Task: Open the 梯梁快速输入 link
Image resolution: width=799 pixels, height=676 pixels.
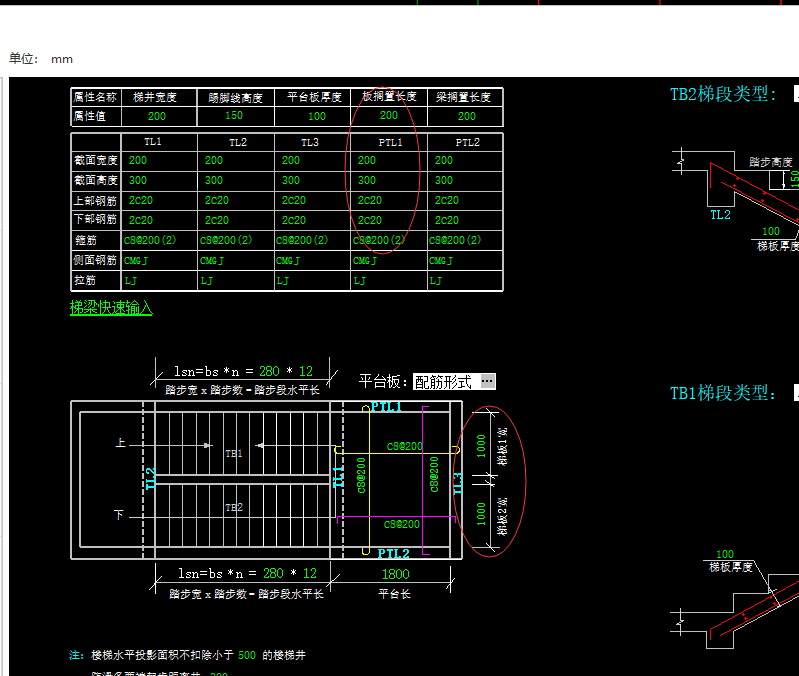Action: click(111, 308)
